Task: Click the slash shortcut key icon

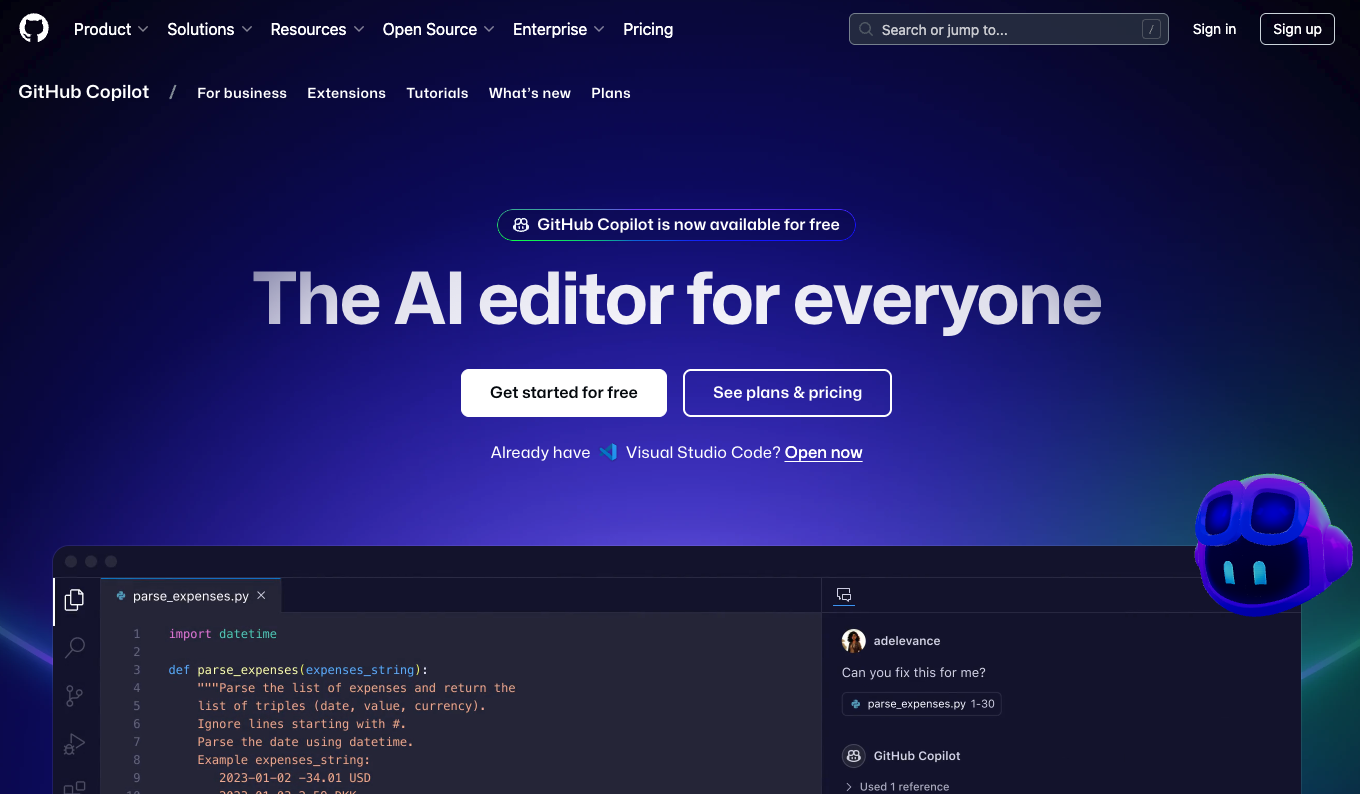Action: pos(1151,30)
